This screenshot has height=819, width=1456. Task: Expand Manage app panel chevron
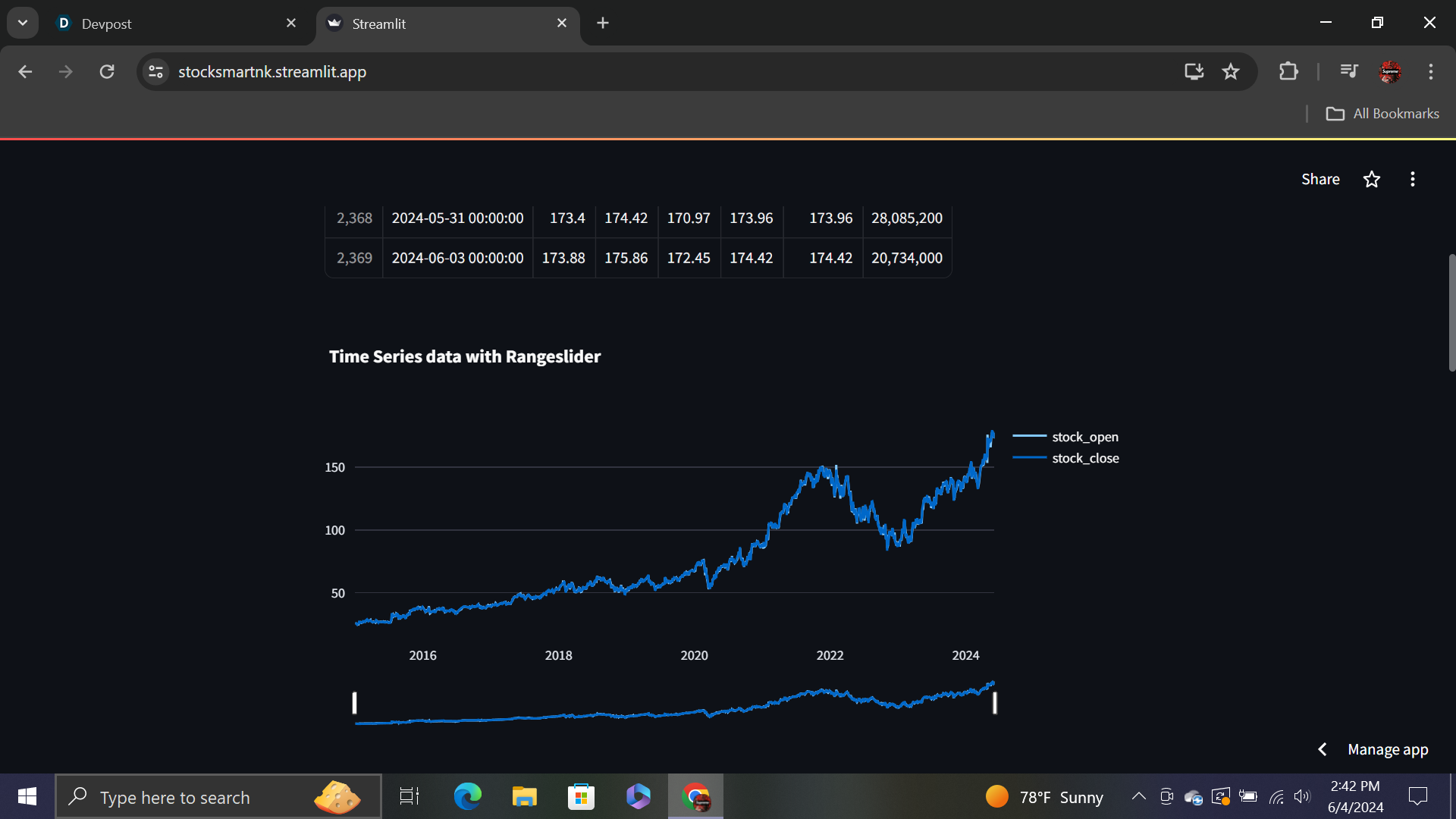pyautogui.click(x=1323, y=749)
